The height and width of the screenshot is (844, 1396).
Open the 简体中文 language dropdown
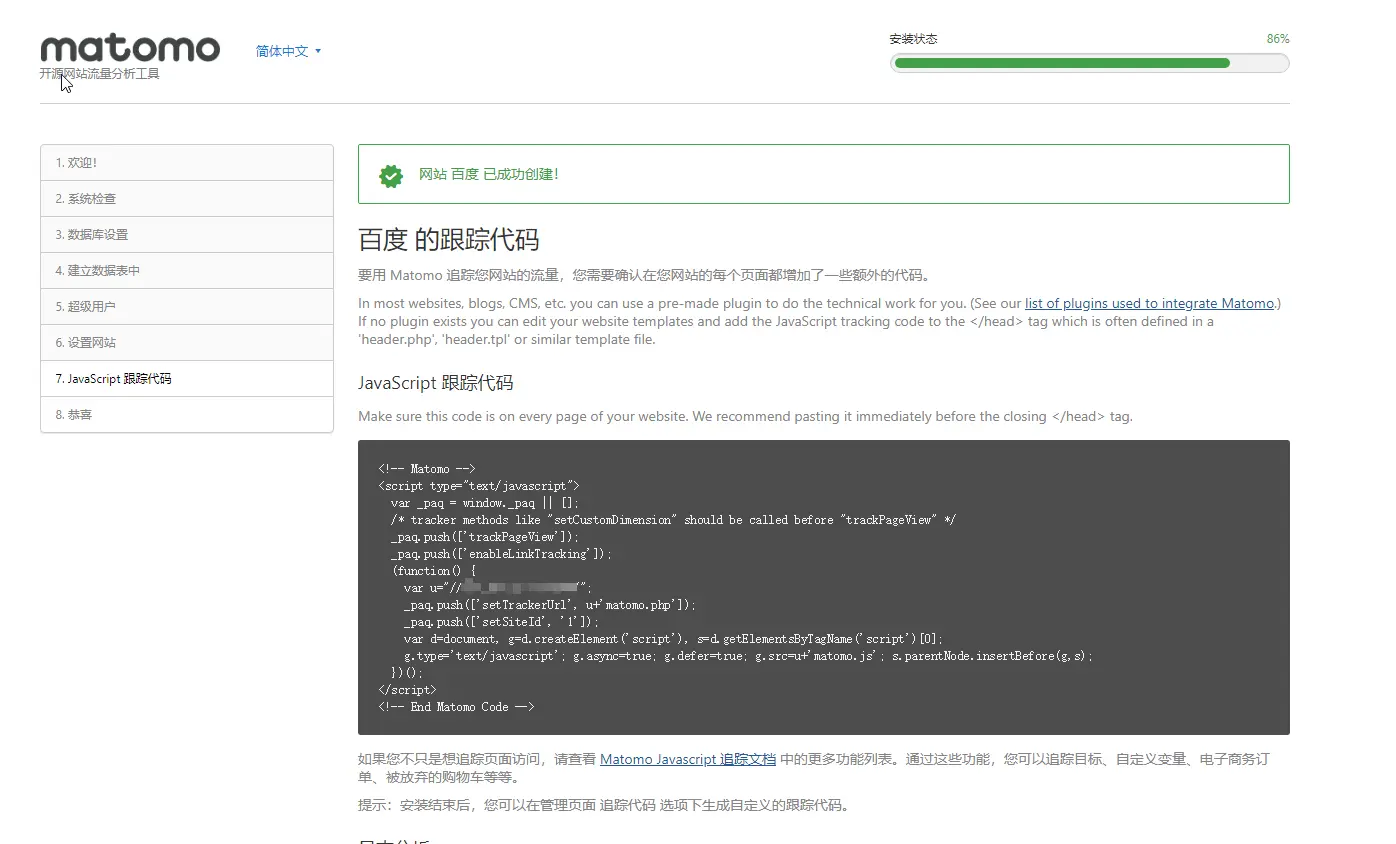(289, 51)
